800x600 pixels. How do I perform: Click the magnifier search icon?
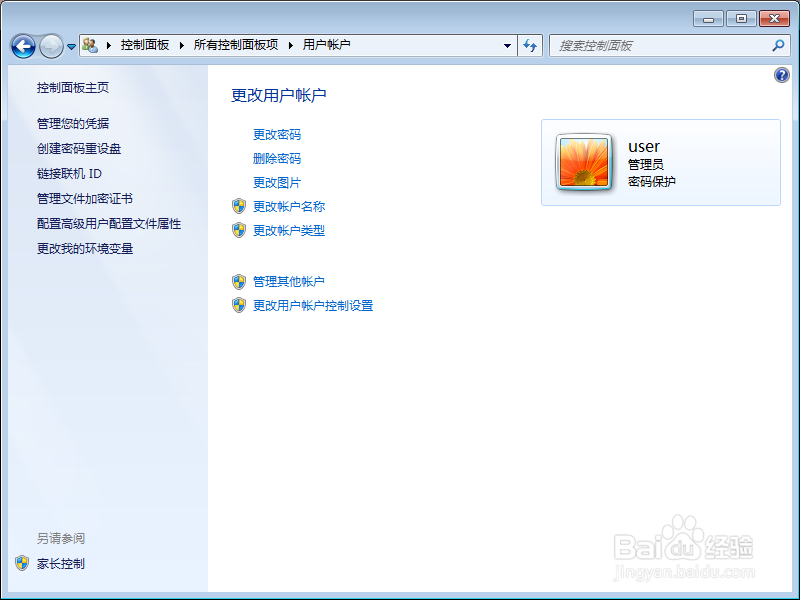(778, 45)
